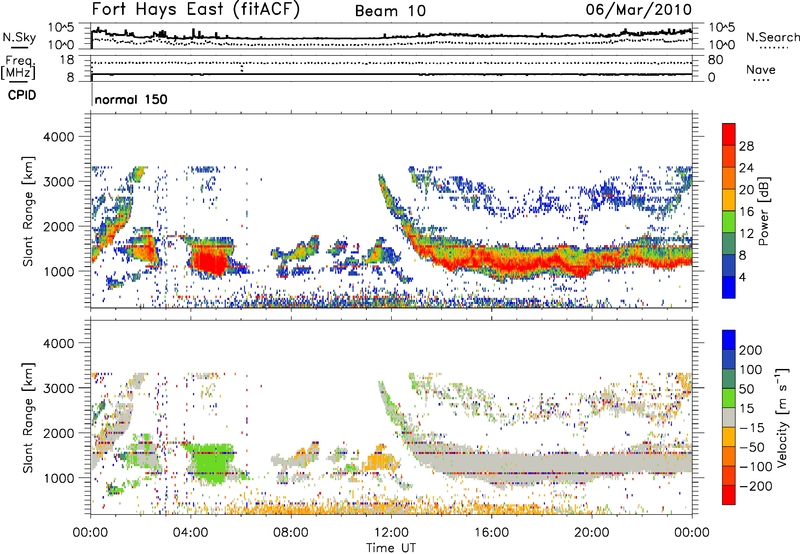Click the "3000" tick on the velocity panel
The width and height of the screenshot is (800, 554).
58,388
